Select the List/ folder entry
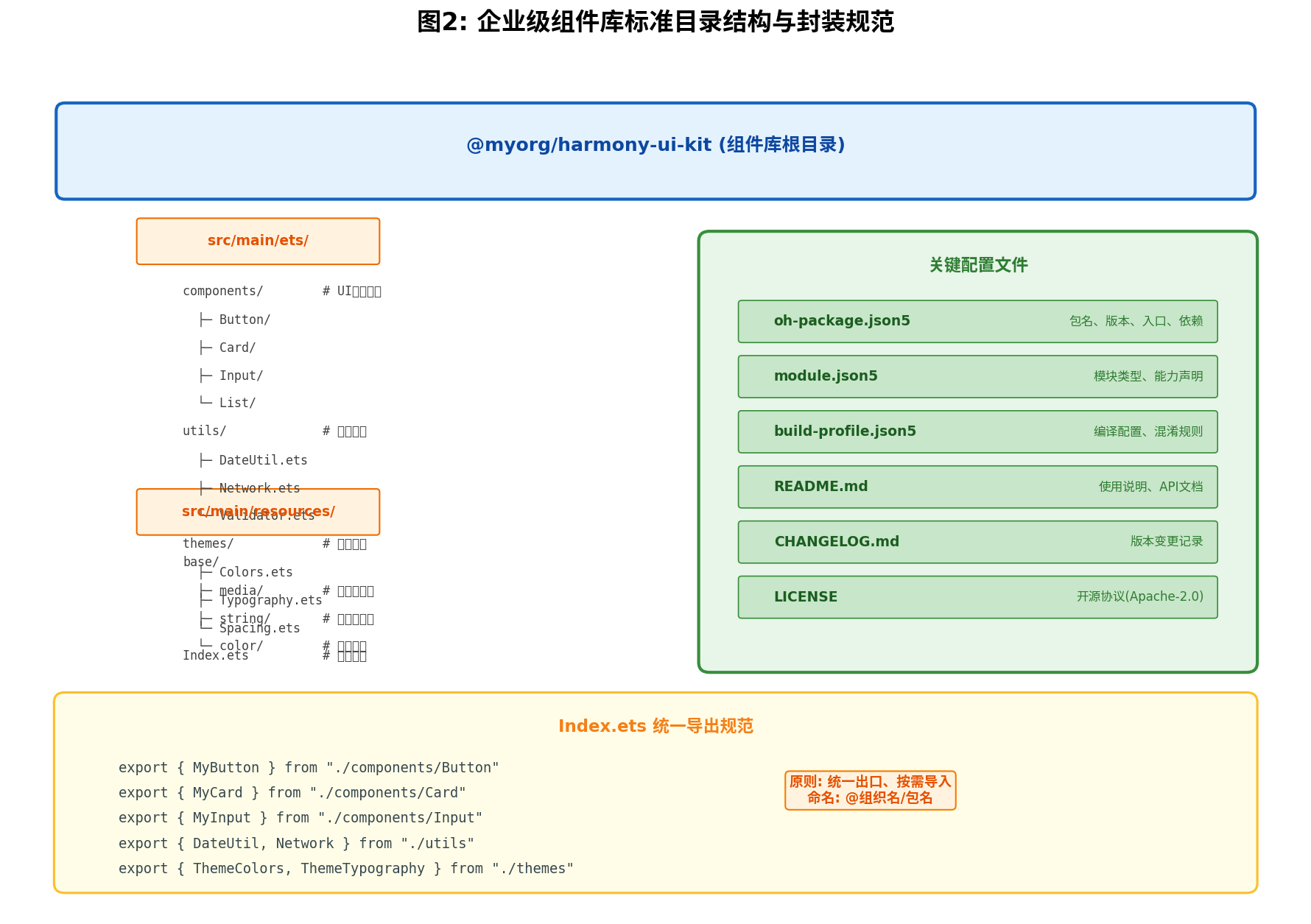This screenshot has width=1311, height=924. click(x=237, y=403)
